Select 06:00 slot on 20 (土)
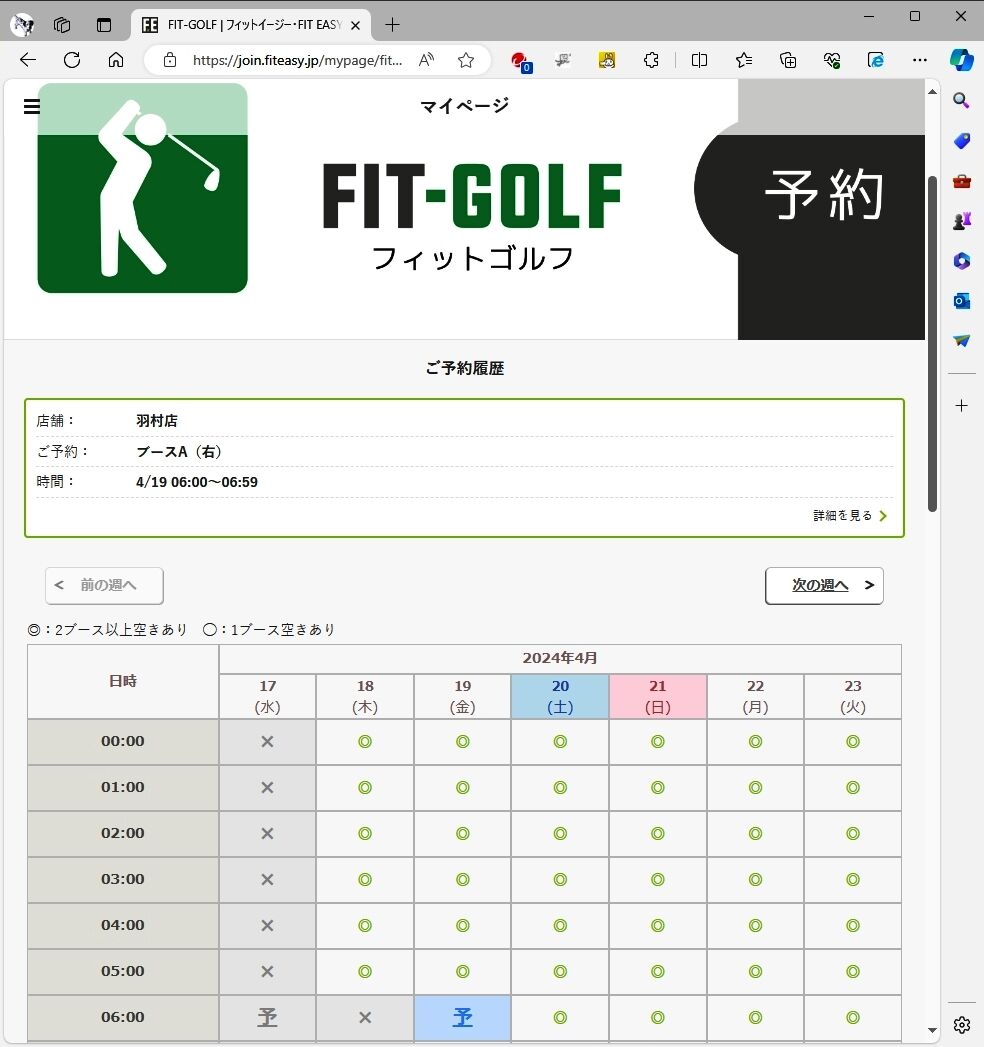Screen dimensions: 984x1047 (560, 1018)
